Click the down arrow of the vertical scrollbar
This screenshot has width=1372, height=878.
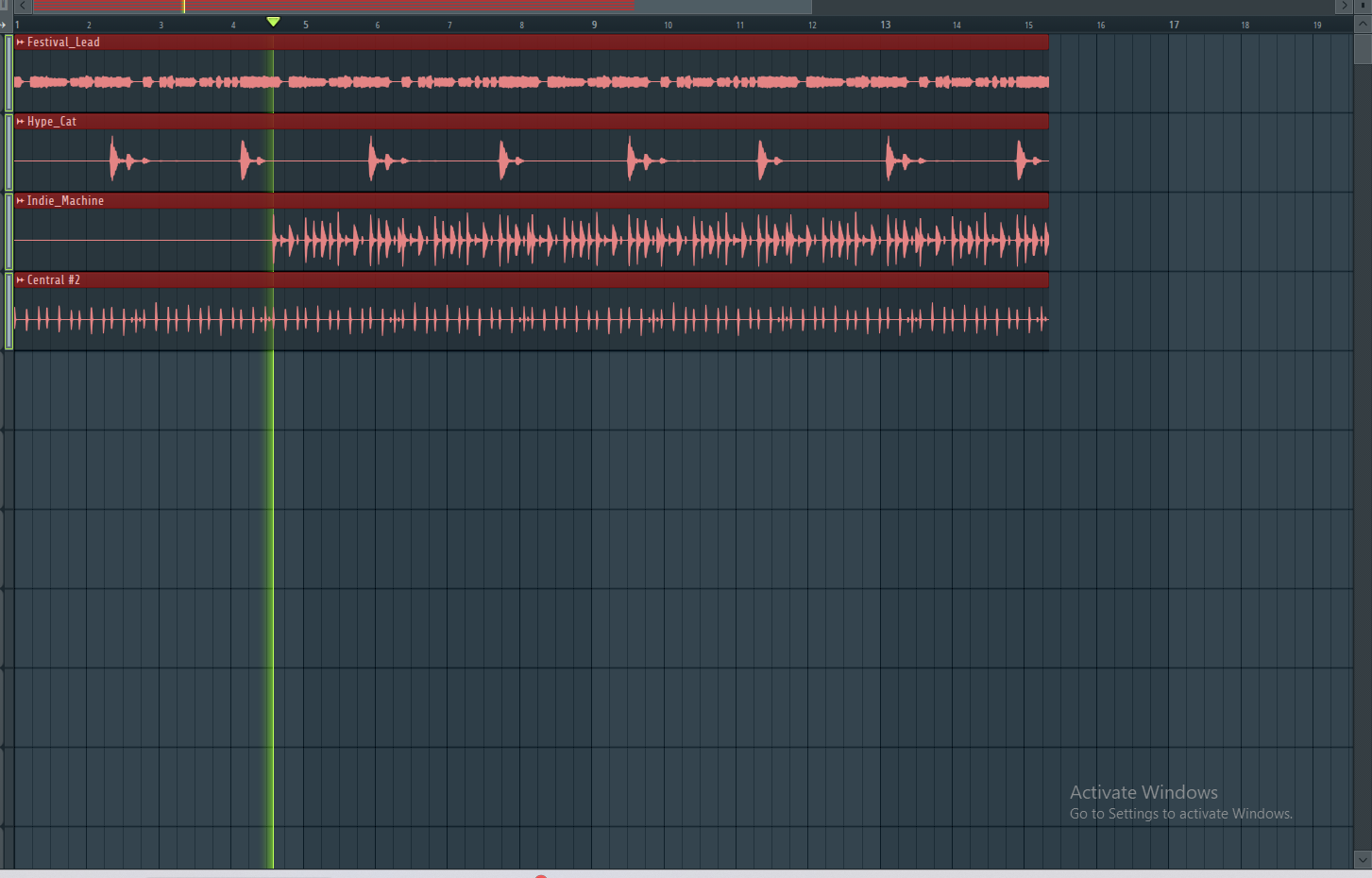pos(1363,860)
